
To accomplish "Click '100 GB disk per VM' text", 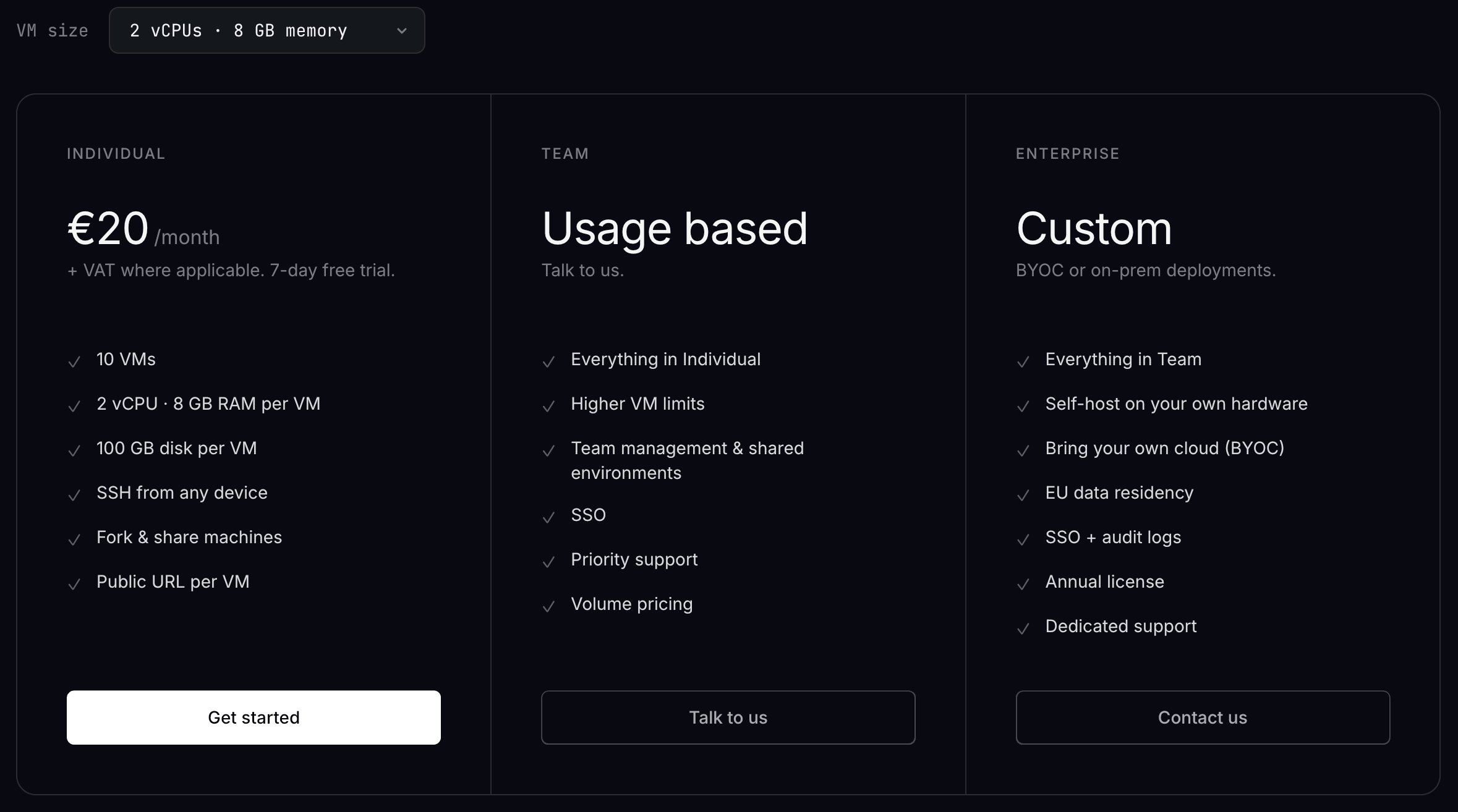I will [176, 448].
